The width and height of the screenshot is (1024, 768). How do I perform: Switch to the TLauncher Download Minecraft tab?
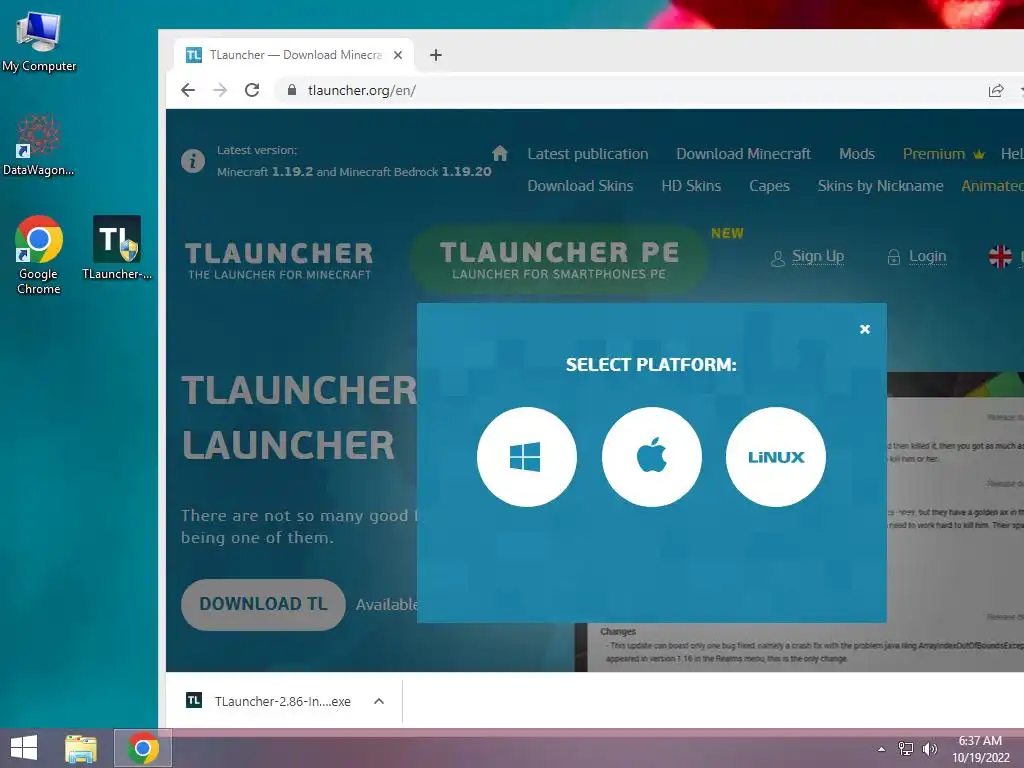coord(294,55)
